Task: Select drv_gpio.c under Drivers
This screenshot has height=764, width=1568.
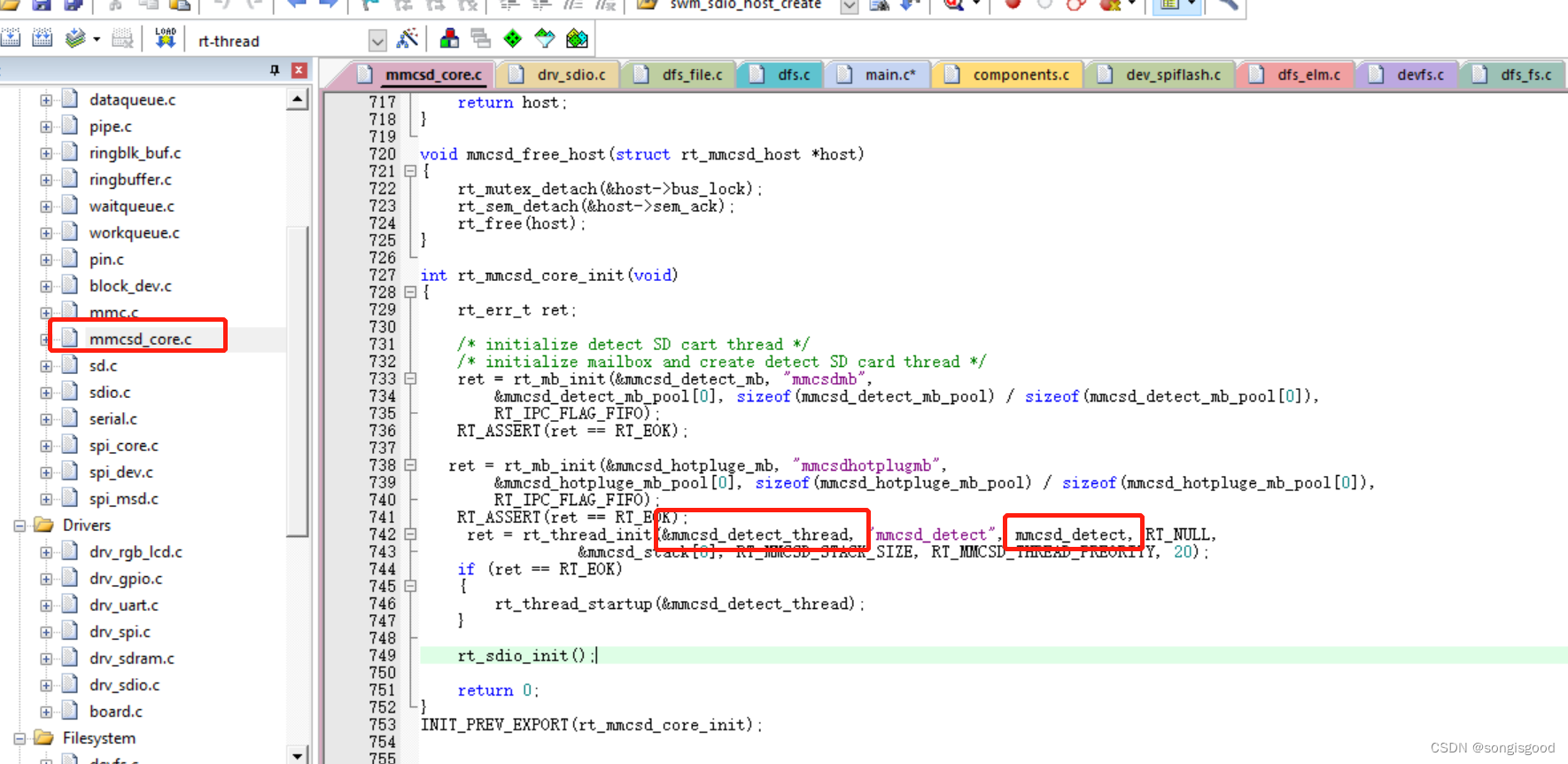Action: [126, 579]
